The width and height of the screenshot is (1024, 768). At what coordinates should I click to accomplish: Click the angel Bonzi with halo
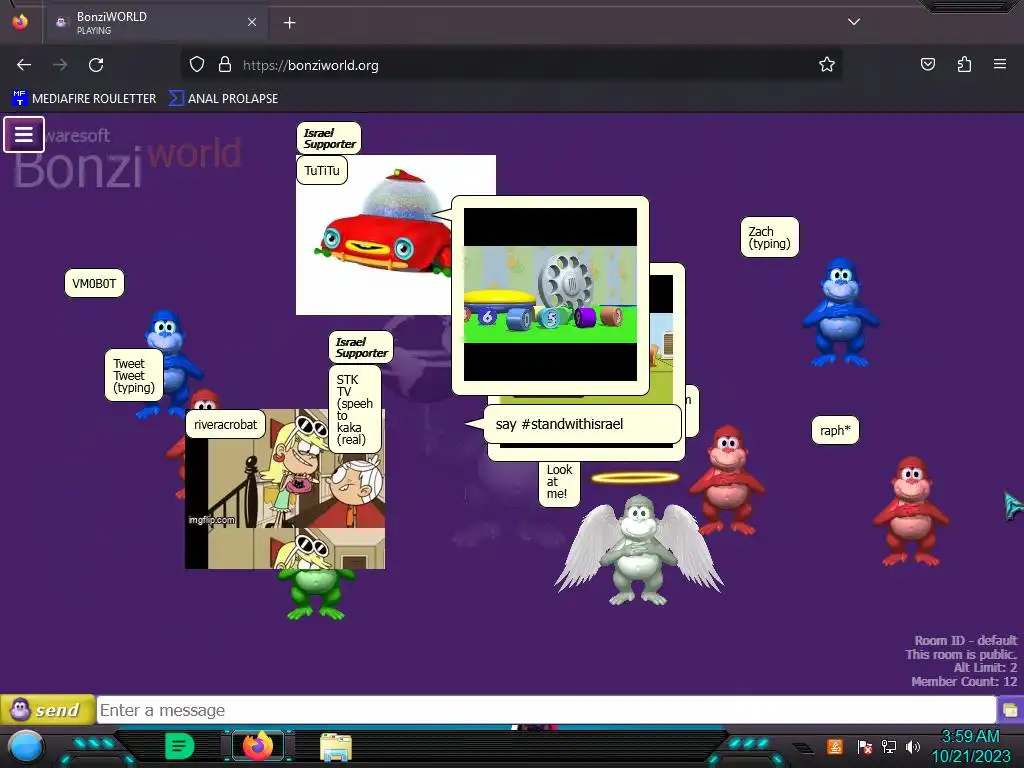pyautogui.click(x=639, y=549)
